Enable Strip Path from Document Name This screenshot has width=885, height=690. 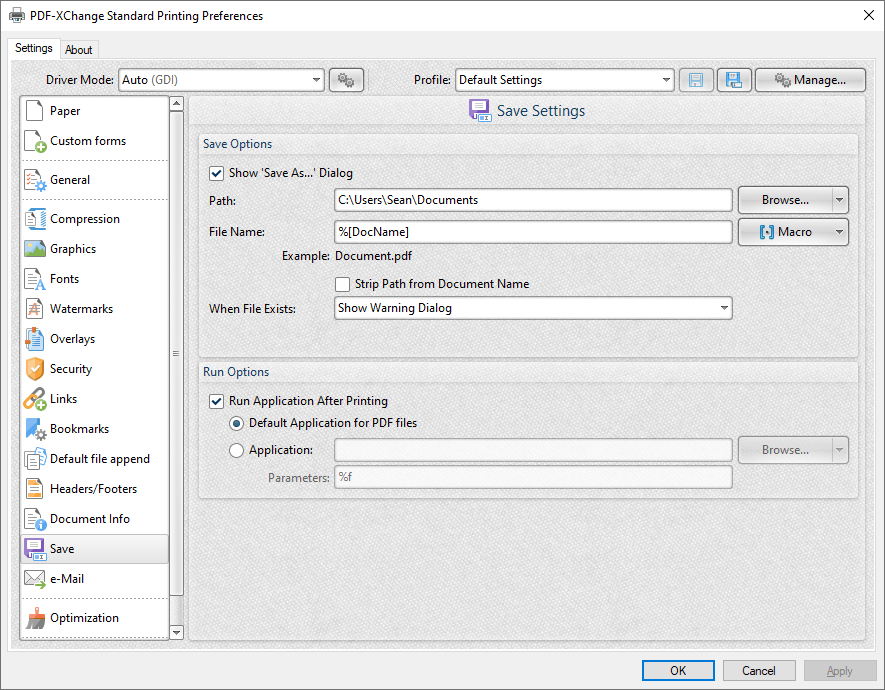pos(342,284)
